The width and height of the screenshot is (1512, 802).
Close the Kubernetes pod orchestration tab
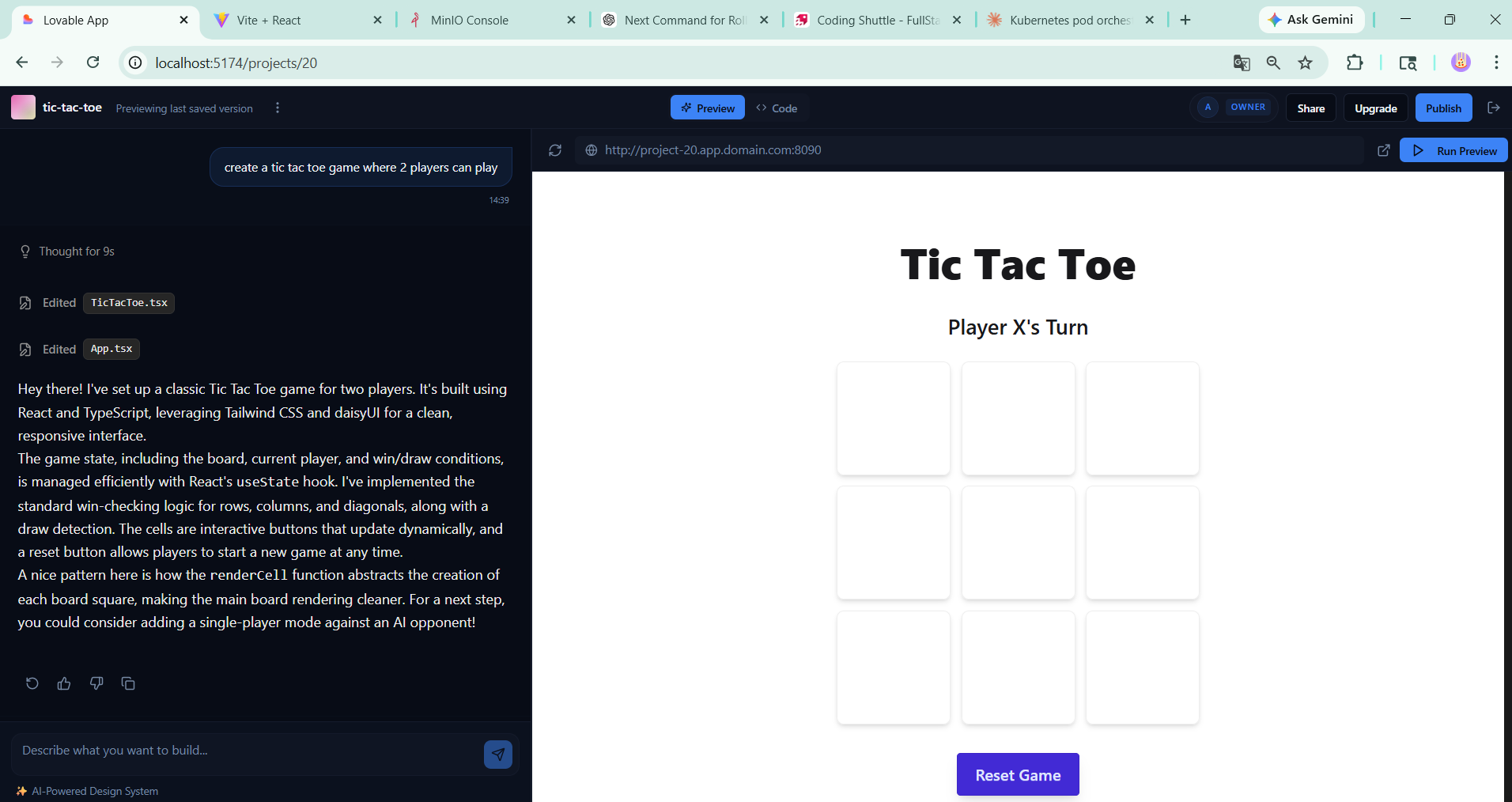[x=1149, y=20]
